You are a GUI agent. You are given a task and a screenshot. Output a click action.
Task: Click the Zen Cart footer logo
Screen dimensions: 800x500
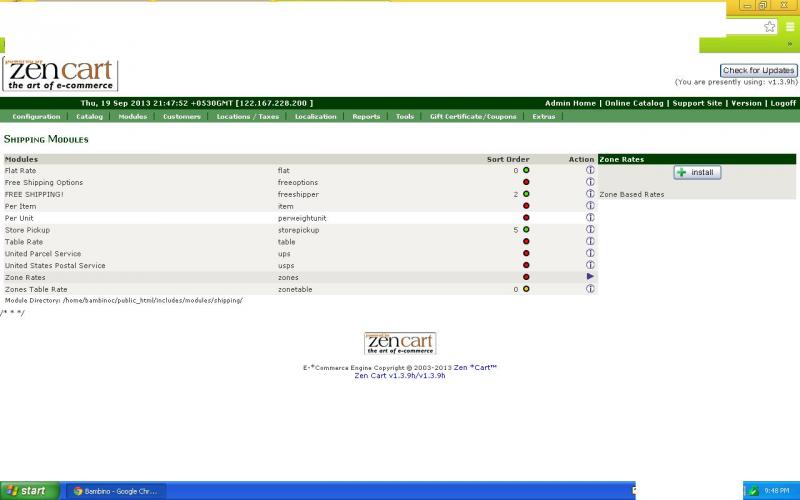(x=400, y=343)
